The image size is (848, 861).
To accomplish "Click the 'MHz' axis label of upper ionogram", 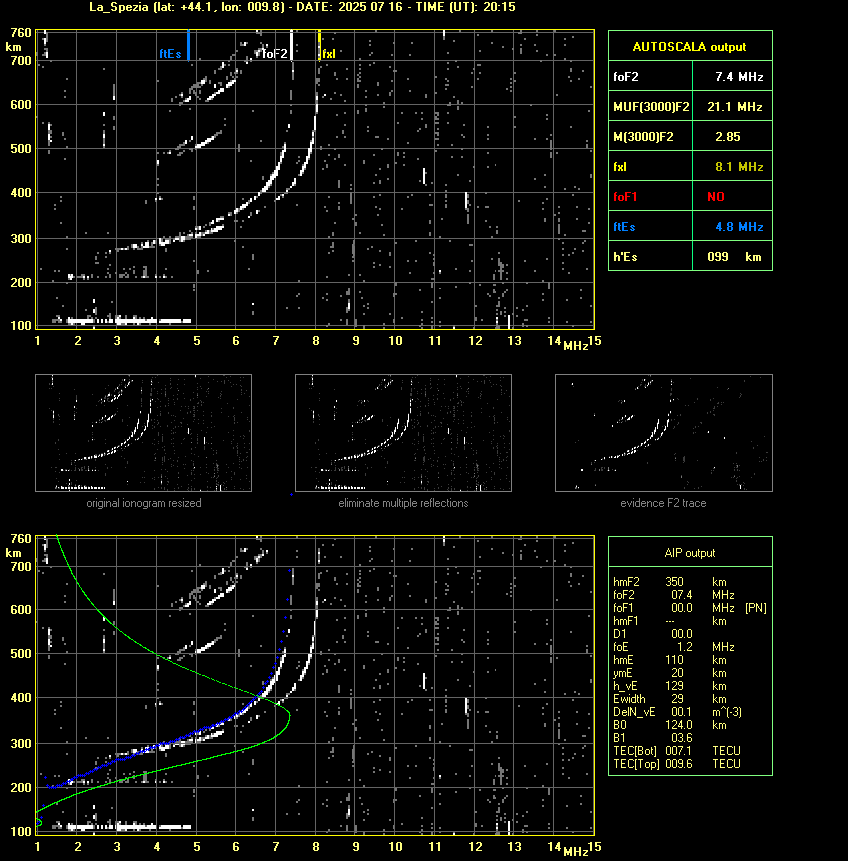I will 576,345.
